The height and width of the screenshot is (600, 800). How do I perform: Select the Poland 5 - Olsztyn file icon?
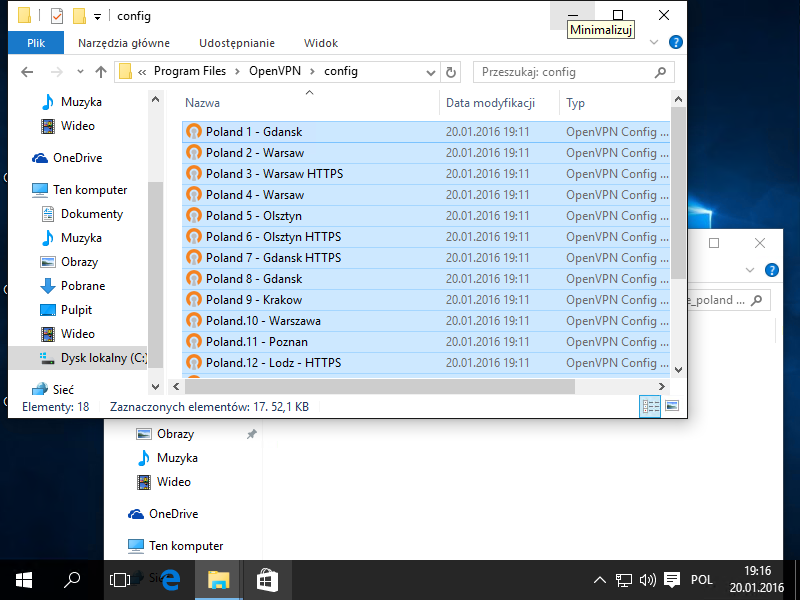[193, 216]
